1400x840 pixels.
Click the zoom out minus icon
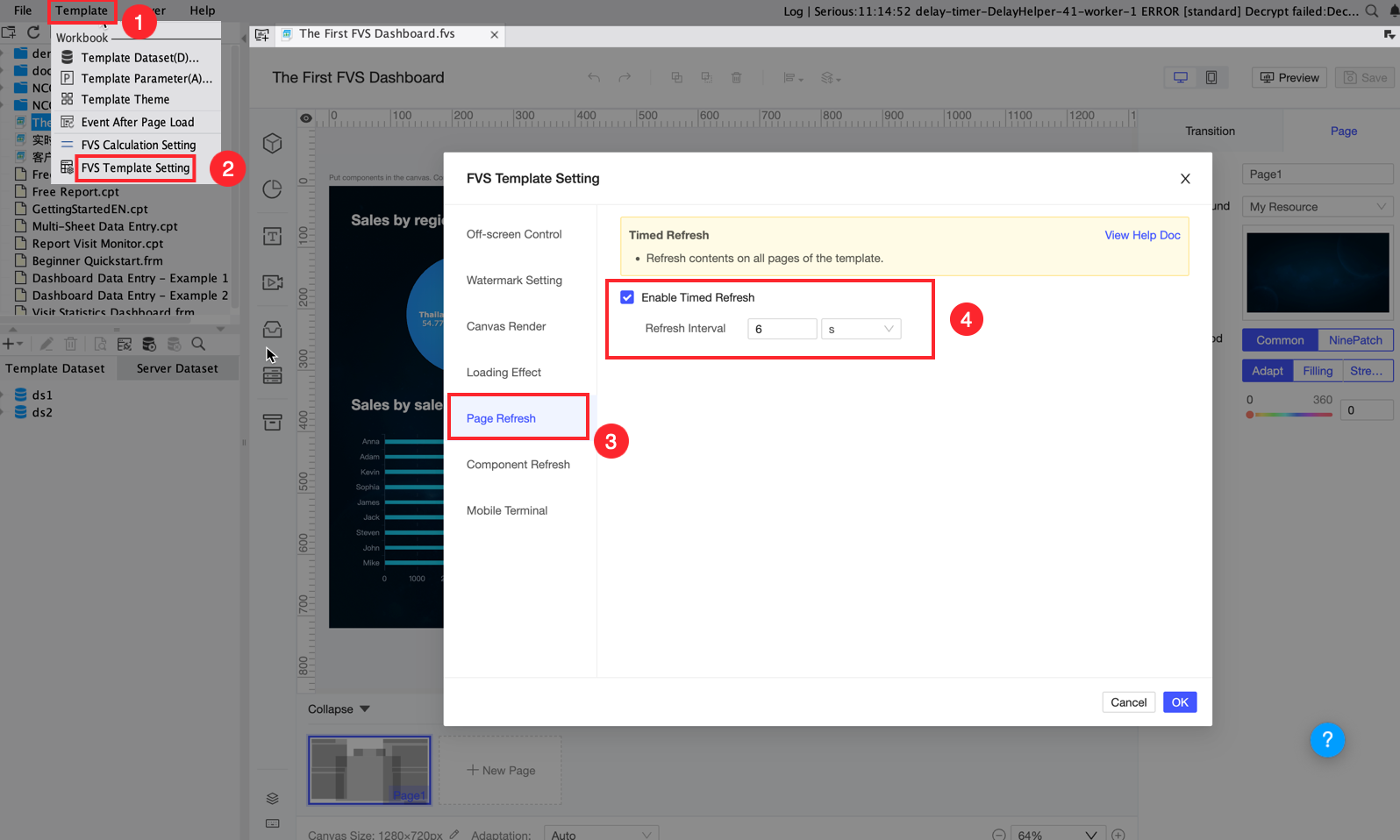[998, 835]
